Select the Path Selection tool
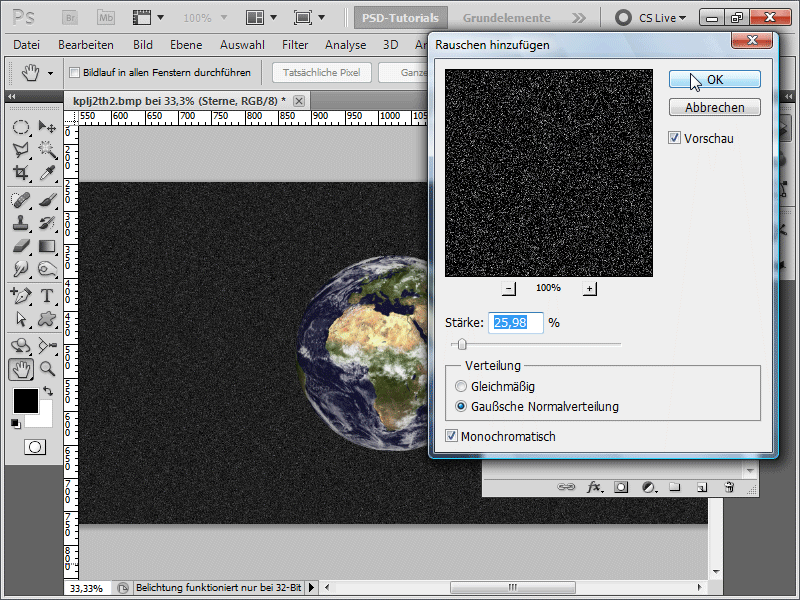The width and height of the screenshot is (800, 600). tap(20, 319)
